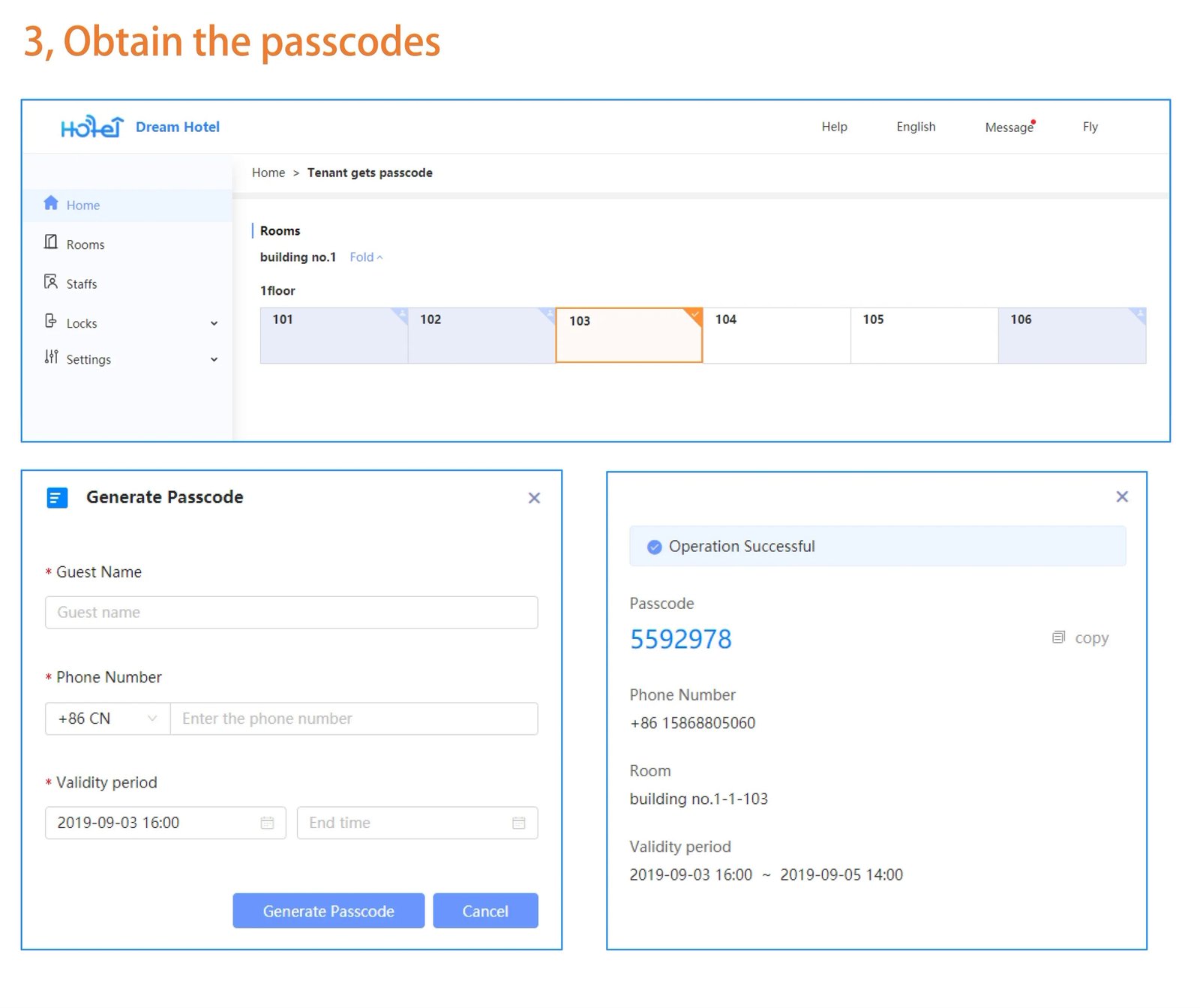Open the Help menu item
1200x1008 pixels.
tap(834, 127)
